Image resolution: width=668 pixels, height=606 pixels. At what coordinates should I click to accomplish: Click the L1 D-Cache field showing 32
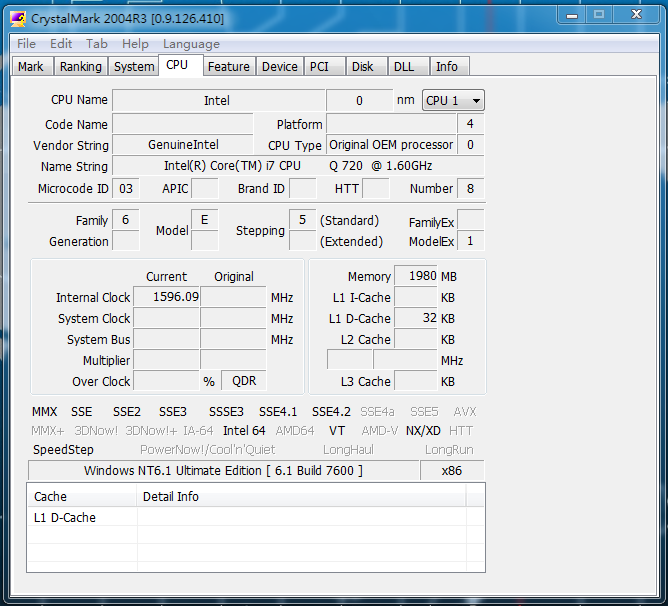coord(416,318)
